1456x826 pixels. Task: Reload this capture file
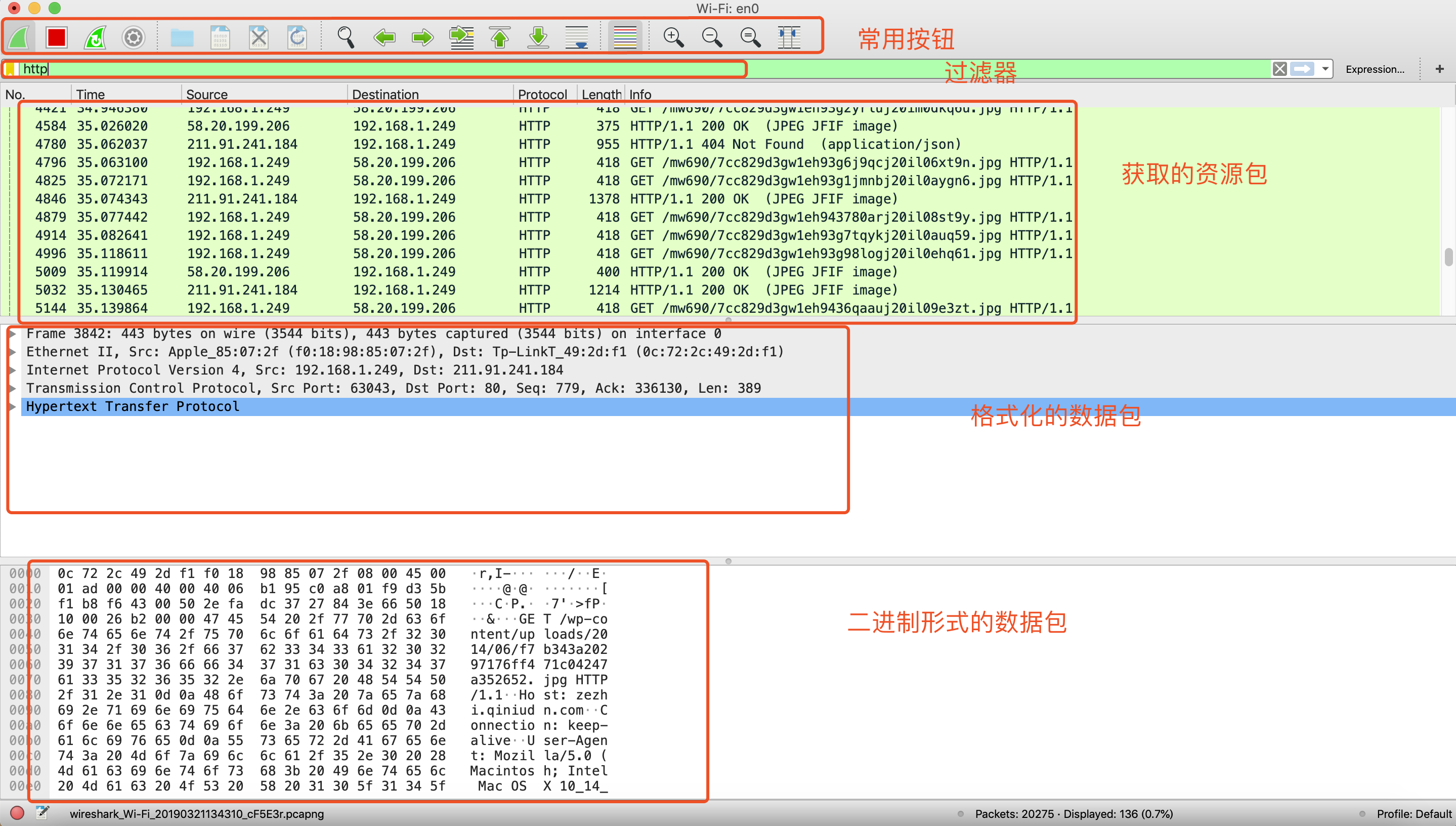297,37
